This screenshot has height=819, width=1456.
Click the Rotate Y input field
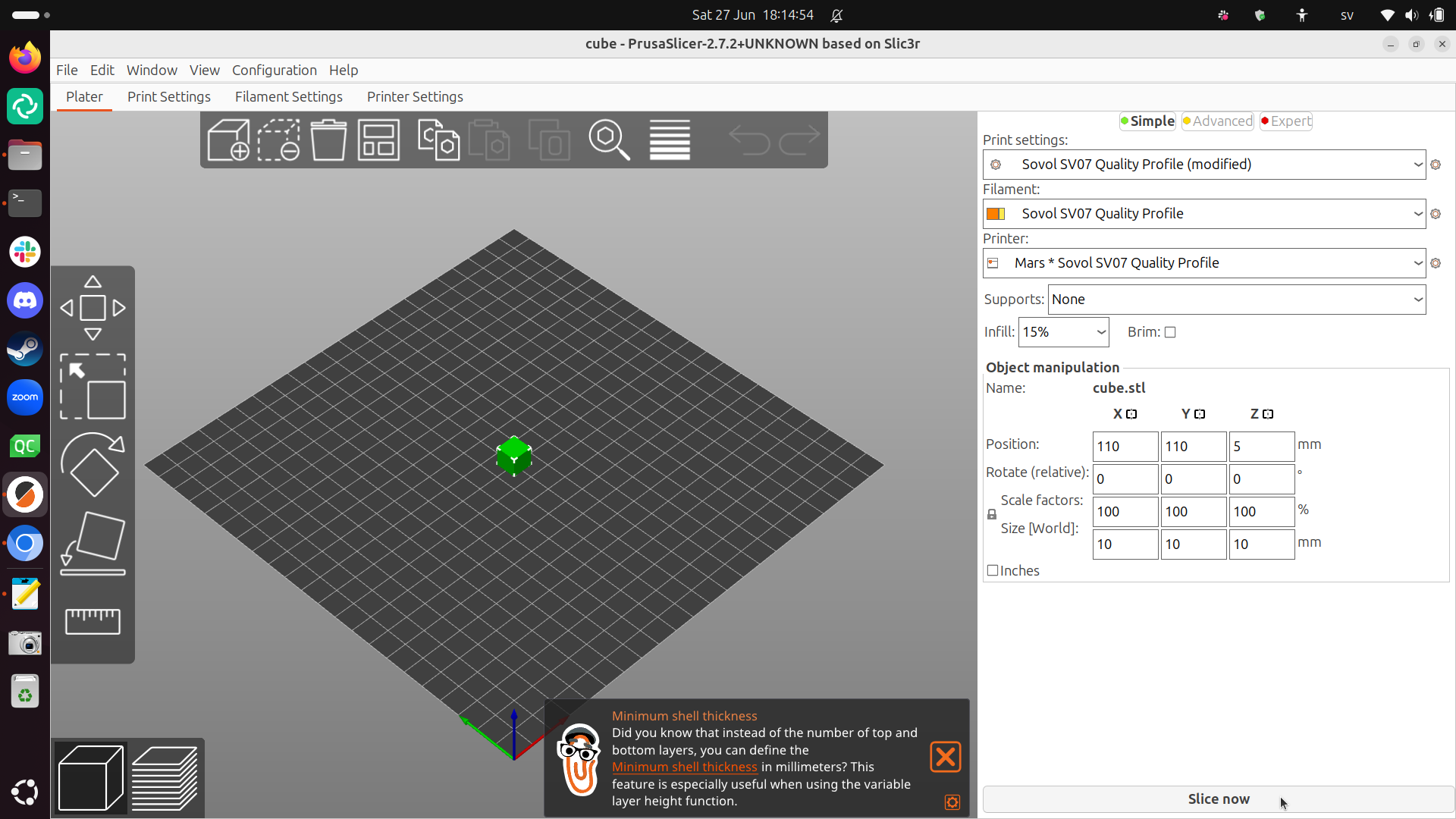click(x=1194, y=479)
